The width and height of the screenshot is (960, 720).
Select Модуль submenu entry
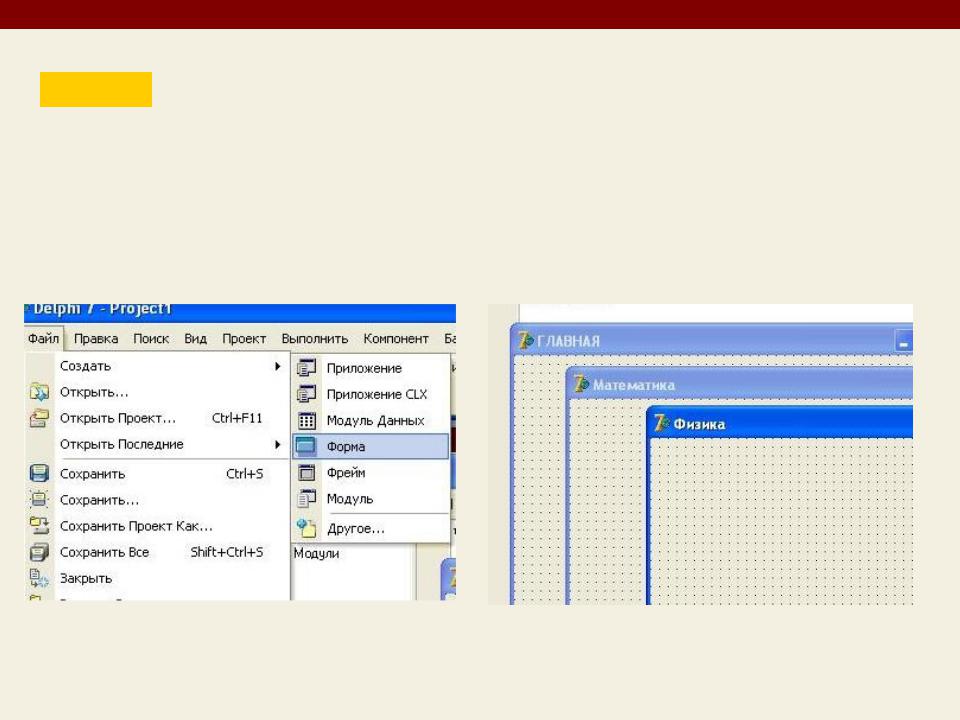click(x=371, y=499)
